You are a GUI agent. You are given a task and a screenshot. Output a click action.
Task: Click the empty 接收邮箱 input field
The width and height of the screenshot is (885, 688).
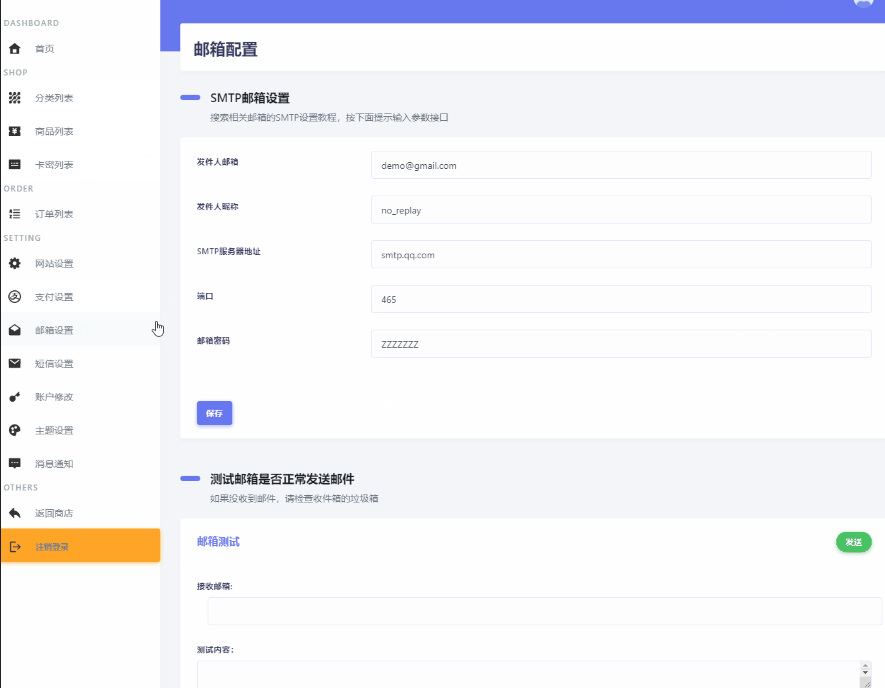[544, 611]
